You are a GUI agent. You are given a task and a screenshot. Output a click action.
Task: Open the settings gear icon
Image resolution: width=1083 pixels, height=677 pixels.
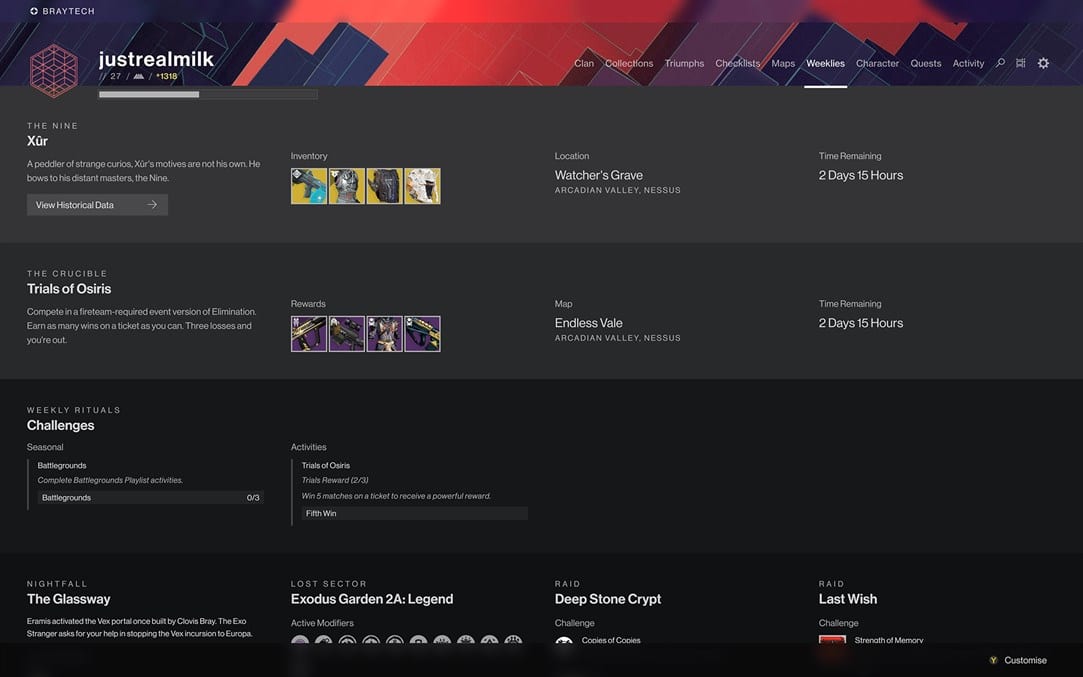coord(1043,63)
